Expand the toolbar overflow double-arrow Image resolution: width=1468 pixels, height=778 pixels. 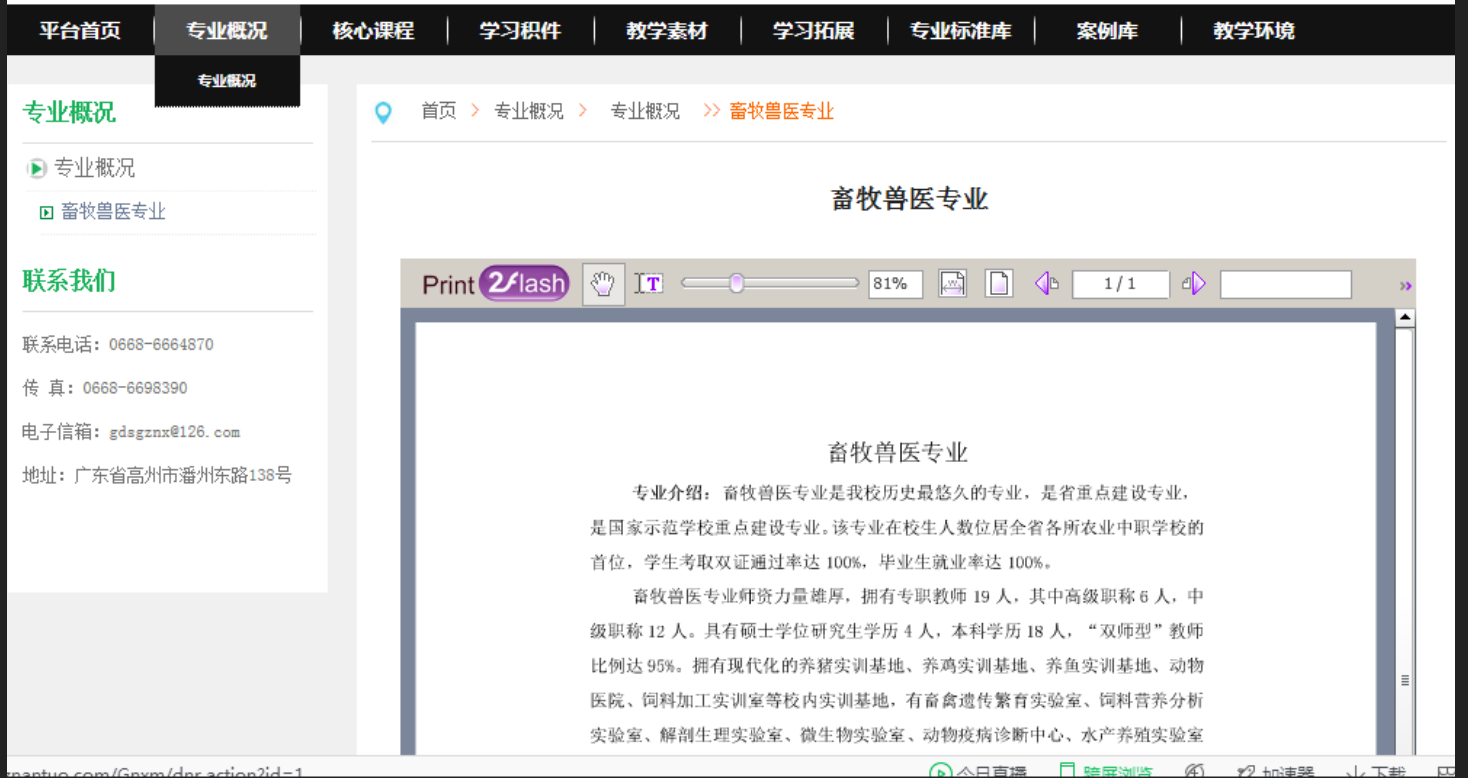click(1405, 286)
